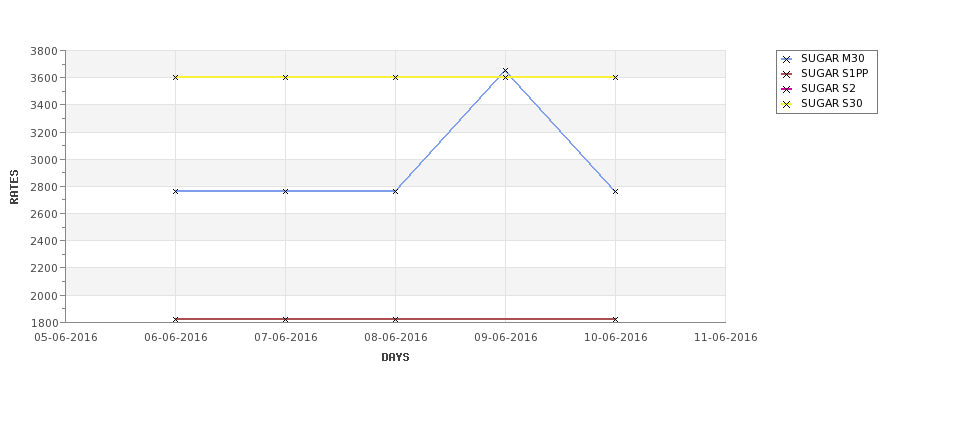Click the 11-06-2016 date axis label

tap(726, 338)
